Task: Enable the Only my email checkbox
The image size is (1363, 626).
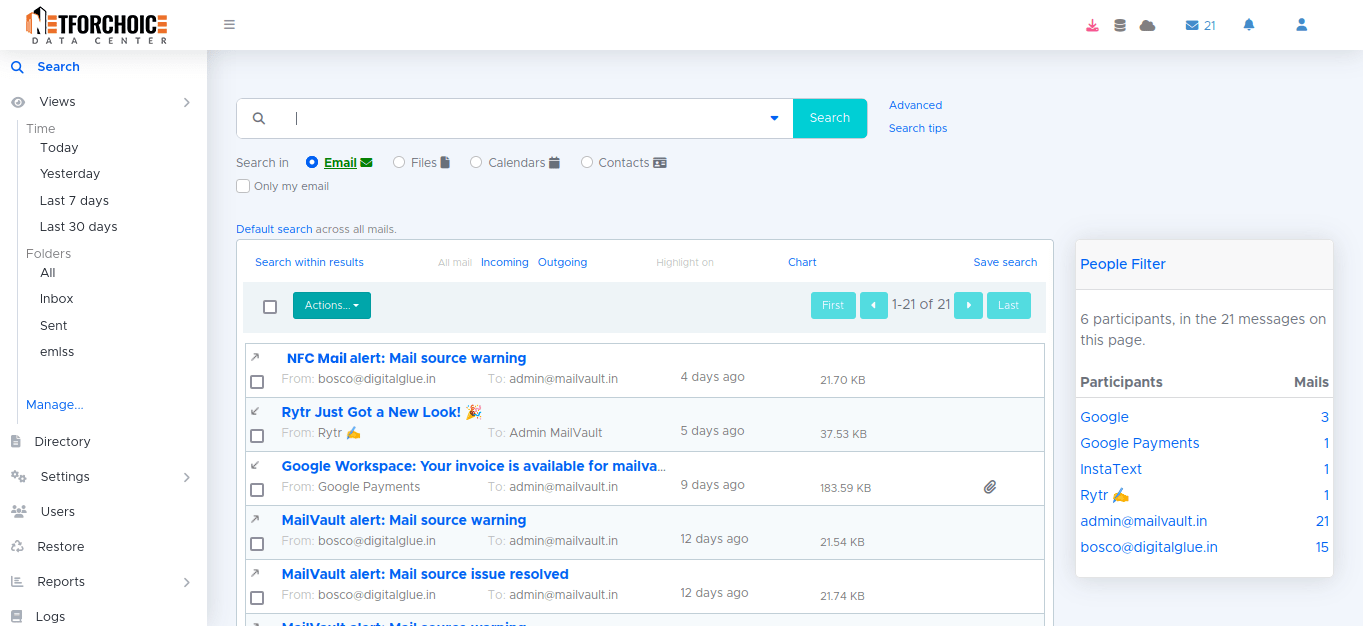Action: pyautogui.click(x=243, y=186)
